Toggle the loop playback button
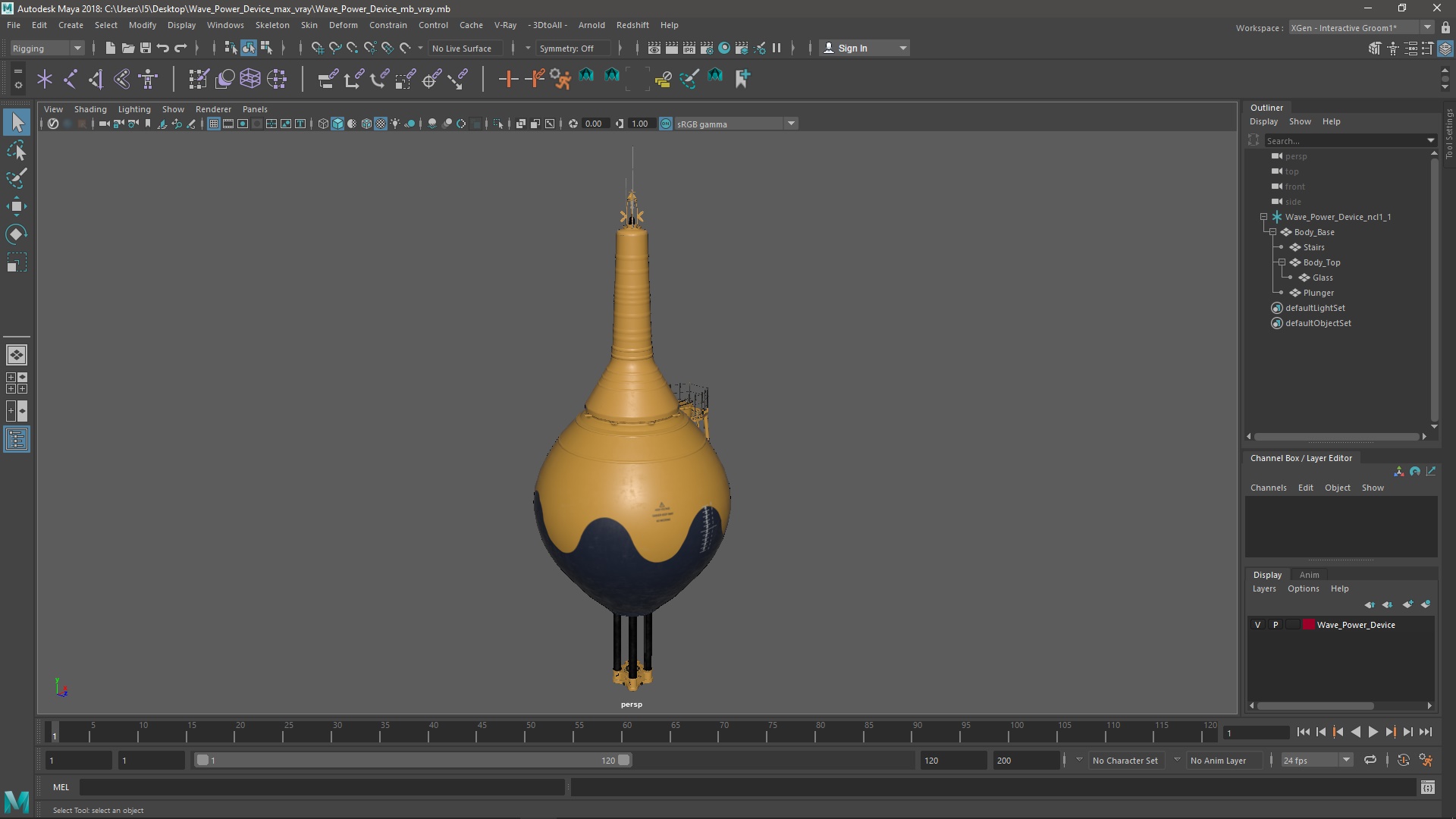 (x=1370, y=760)
